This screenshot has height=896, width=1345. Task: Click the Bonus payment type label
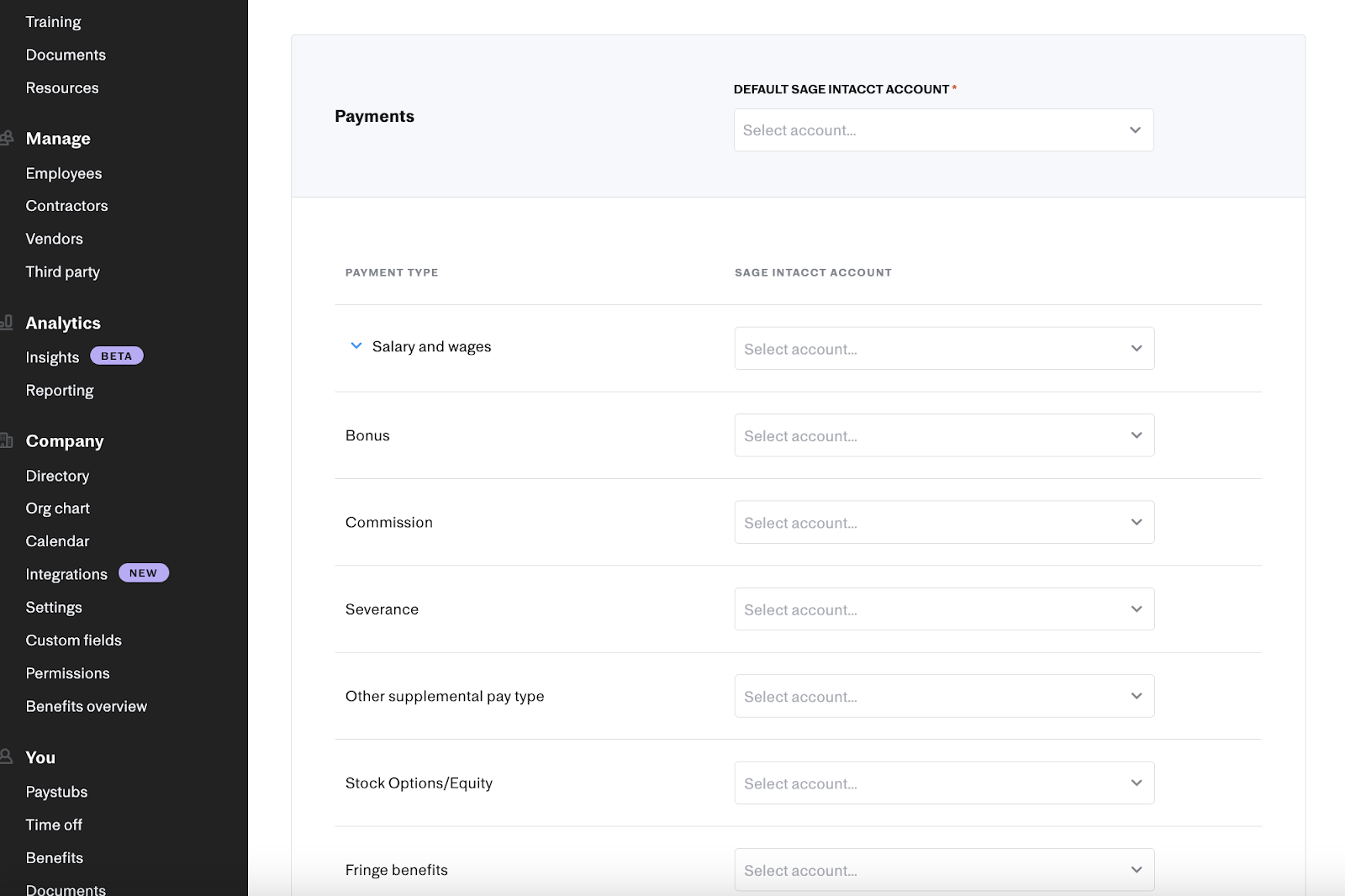pos(367,435)
